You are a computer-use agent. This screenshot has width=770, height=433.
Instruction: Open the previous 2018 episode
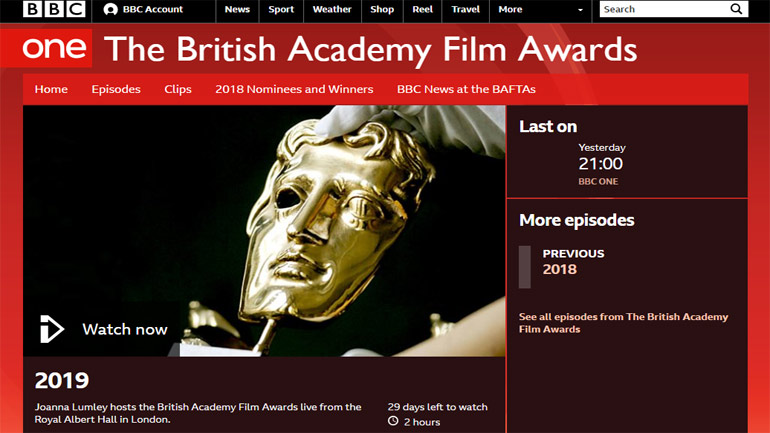(573, 262)
